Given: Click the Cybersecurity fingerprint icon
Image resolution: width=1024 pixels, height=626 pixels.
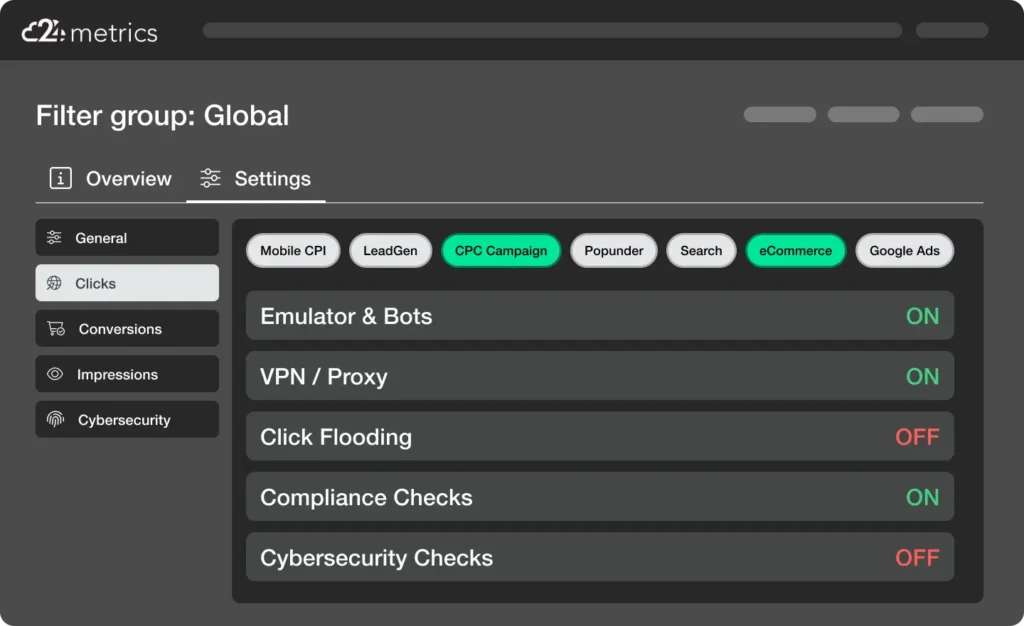Looking at the screenshot, I should click(x=56, y=419).
